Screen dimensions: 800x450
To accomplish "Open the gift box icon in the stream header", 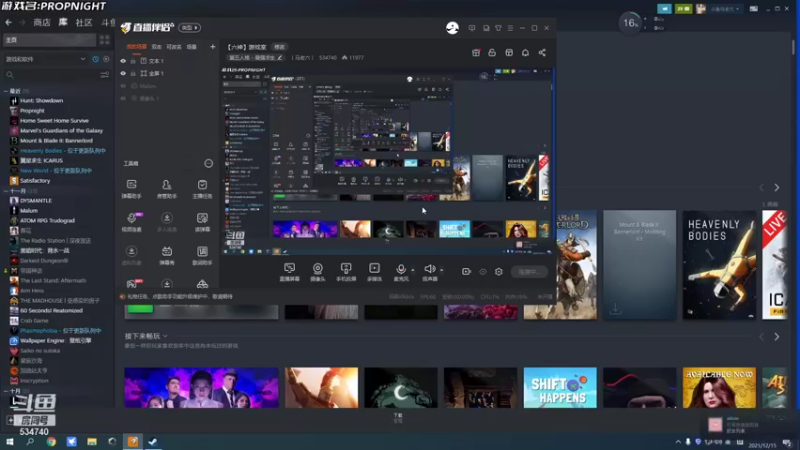I will [476, 53].
